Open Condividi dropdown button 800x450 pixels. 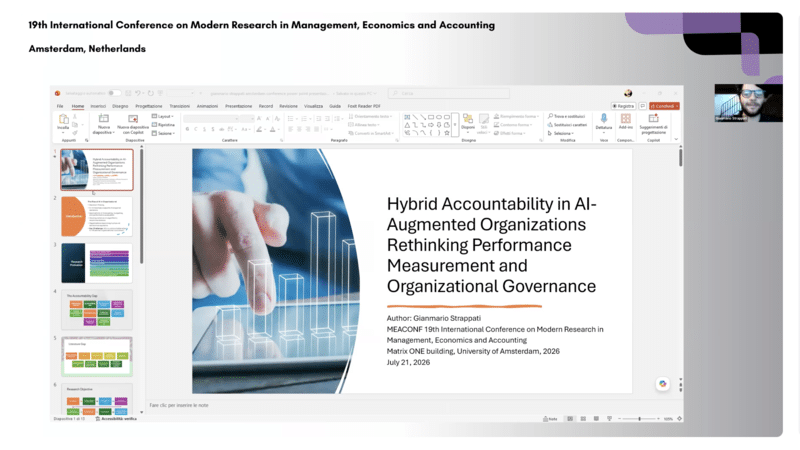(664, 106)
